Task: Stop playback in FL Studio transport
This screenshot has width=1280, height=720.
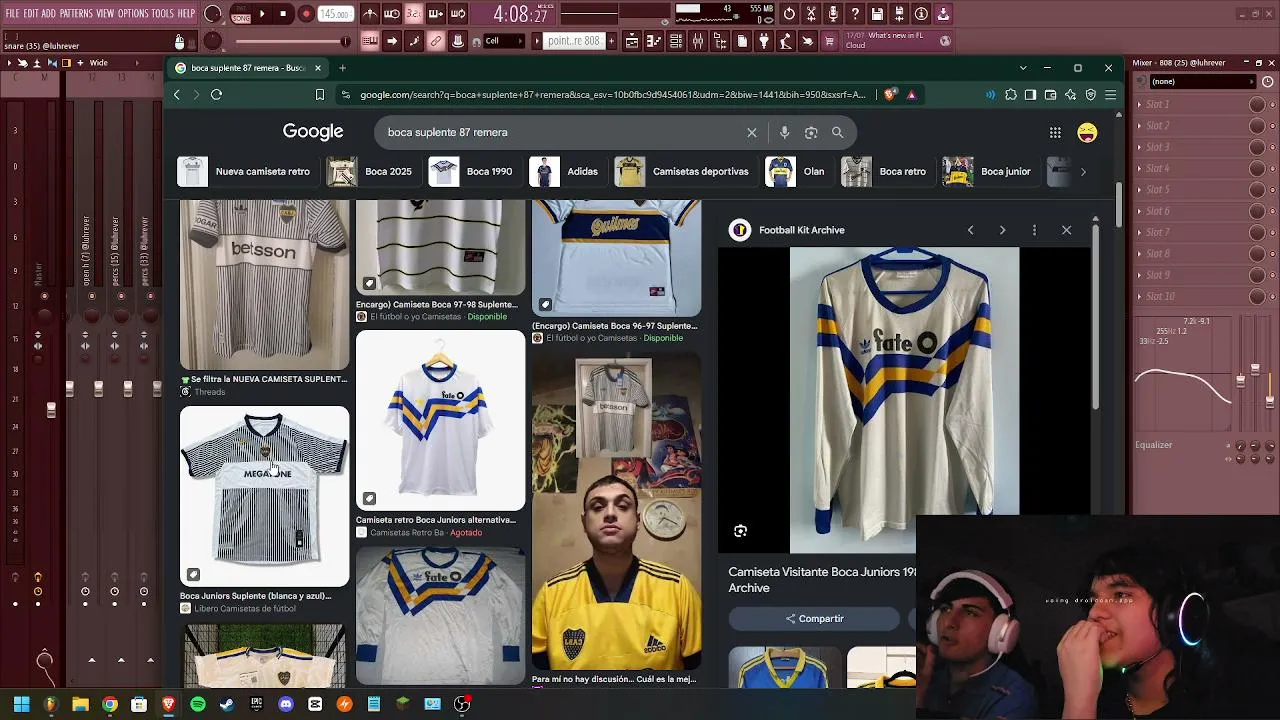Action: (284, 14)
